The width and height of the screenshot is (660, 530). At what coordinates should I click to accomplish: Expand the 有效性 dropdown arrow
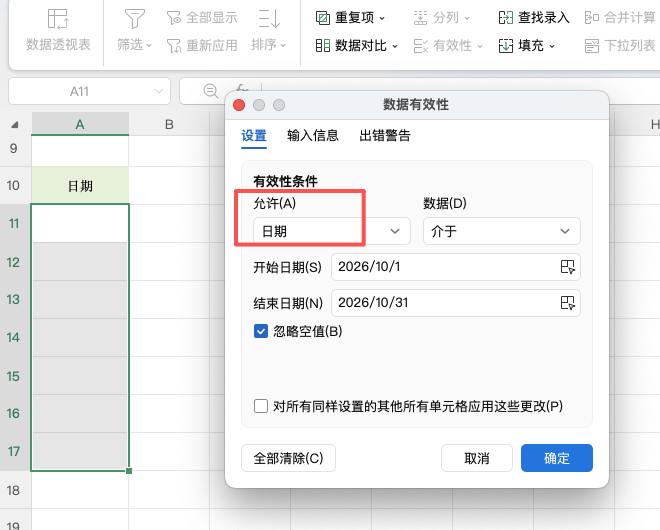point(479,46)
